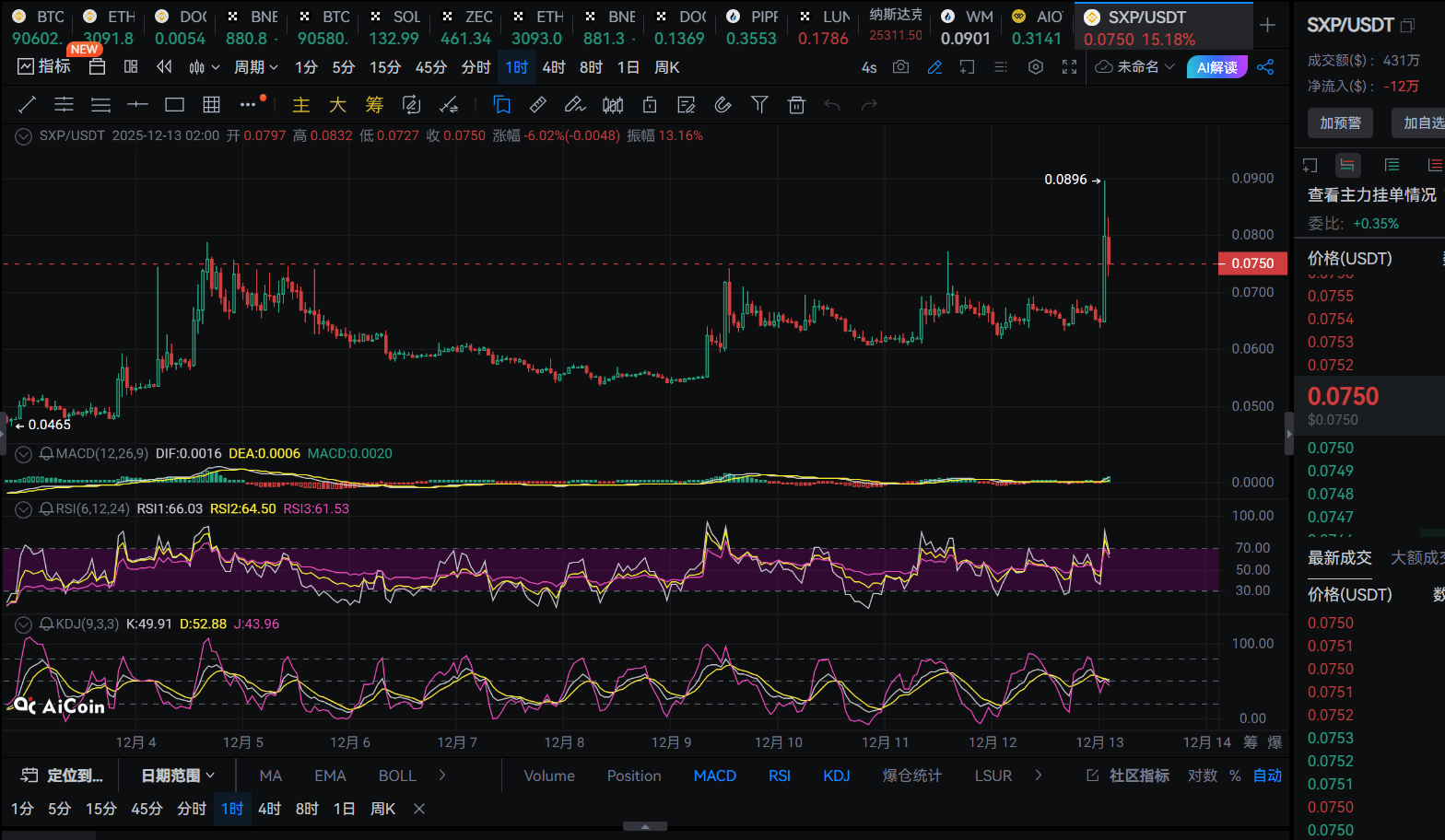This screenshot has height=840, width=1445.
Task: Expand the 日期范围 date range dropdown
Action: (x=177, y=776)
